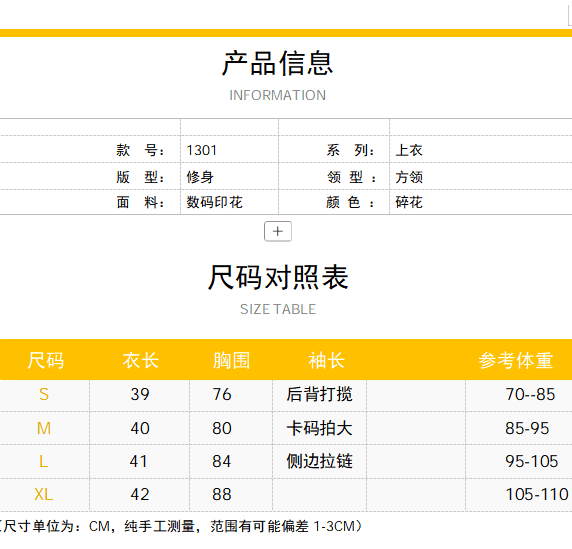Click the SIZE TABLE subtitle
The width and height of the screenshot is (572, 549).
point(278,309)
